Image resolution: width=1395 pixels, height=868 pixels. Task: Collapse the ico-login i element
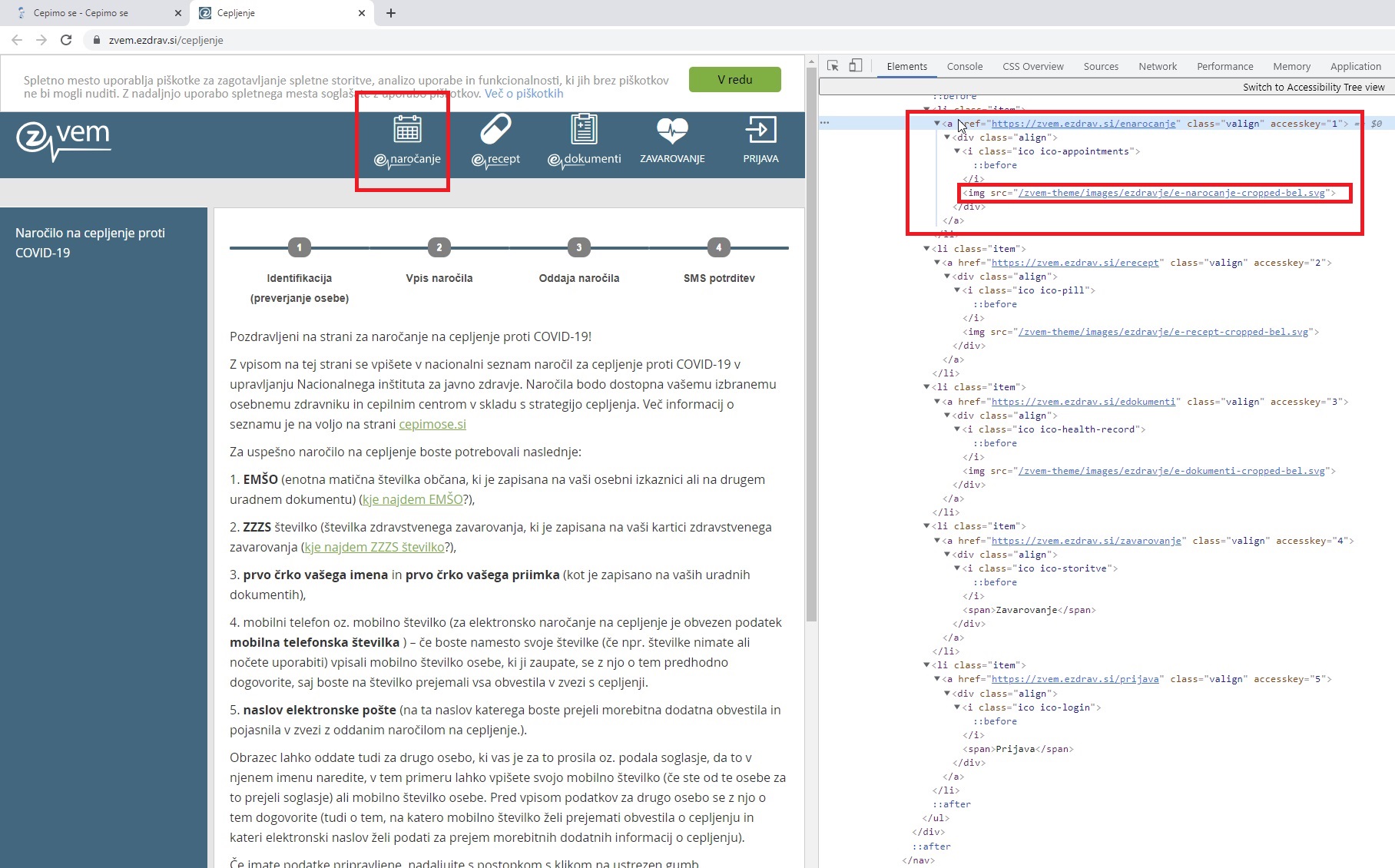[x=957, y=707]
